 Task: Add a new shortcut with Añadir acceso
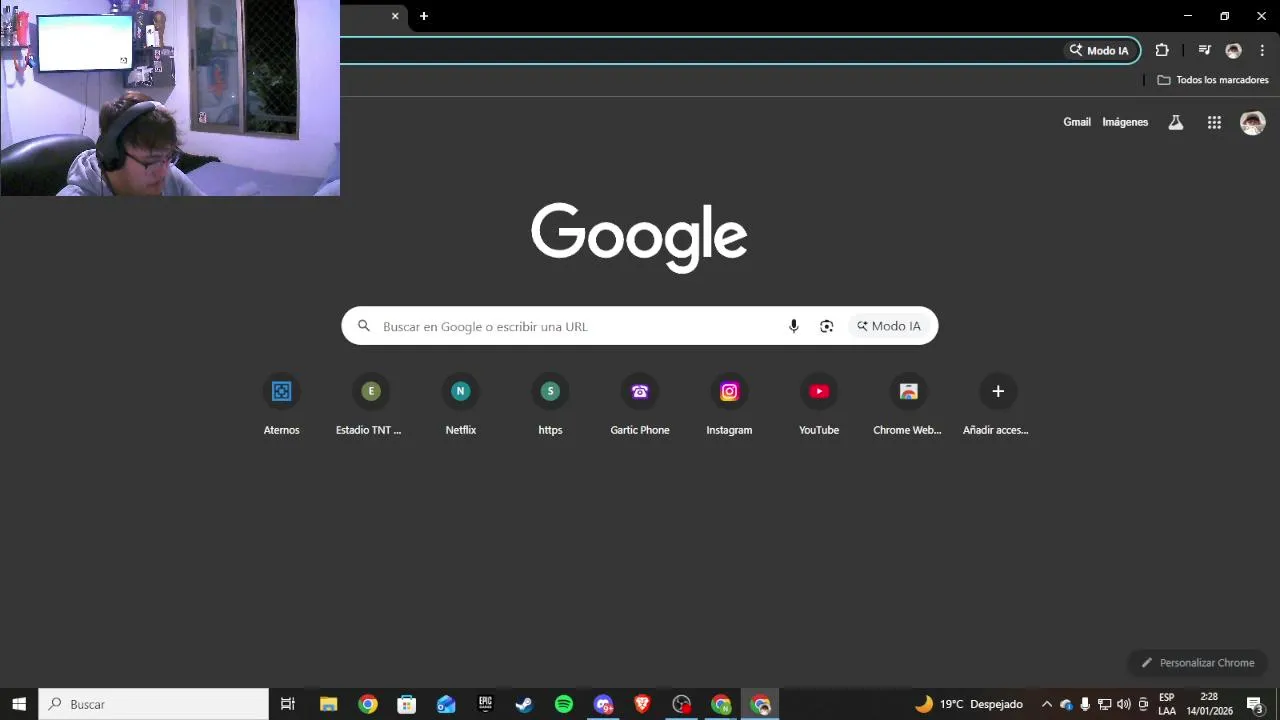(x=997, y=405)
